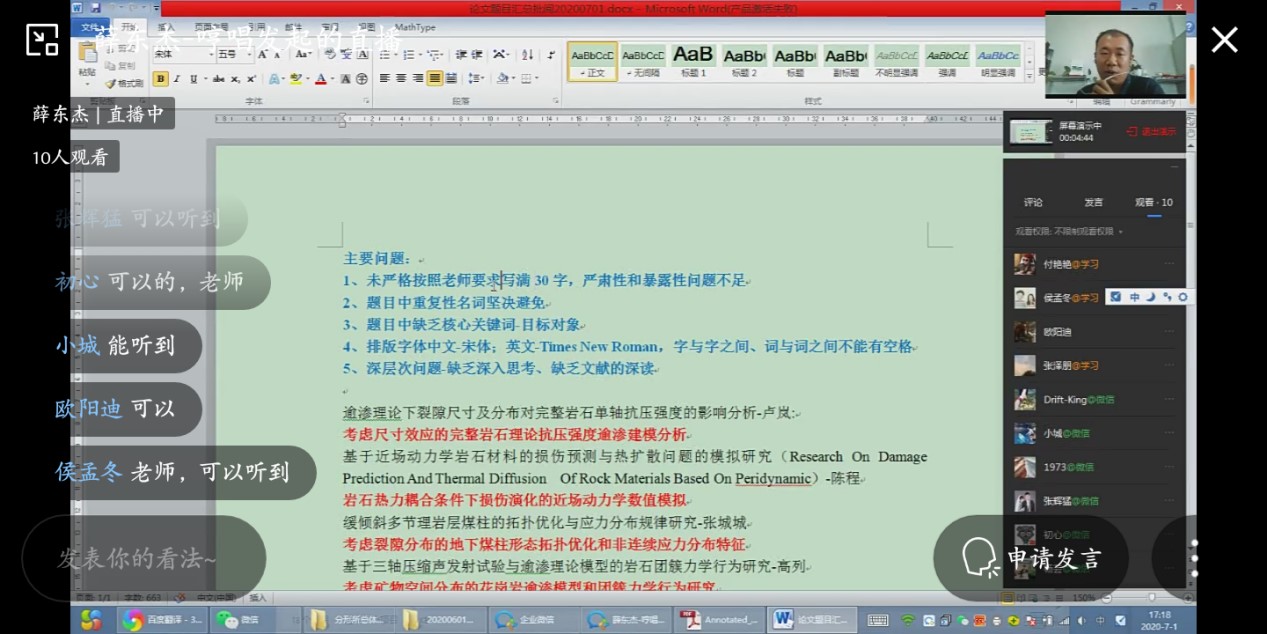The image size is (1267, 634).
Task: Align text left in the Word ribbon
Action: click(x=384, y=79)
